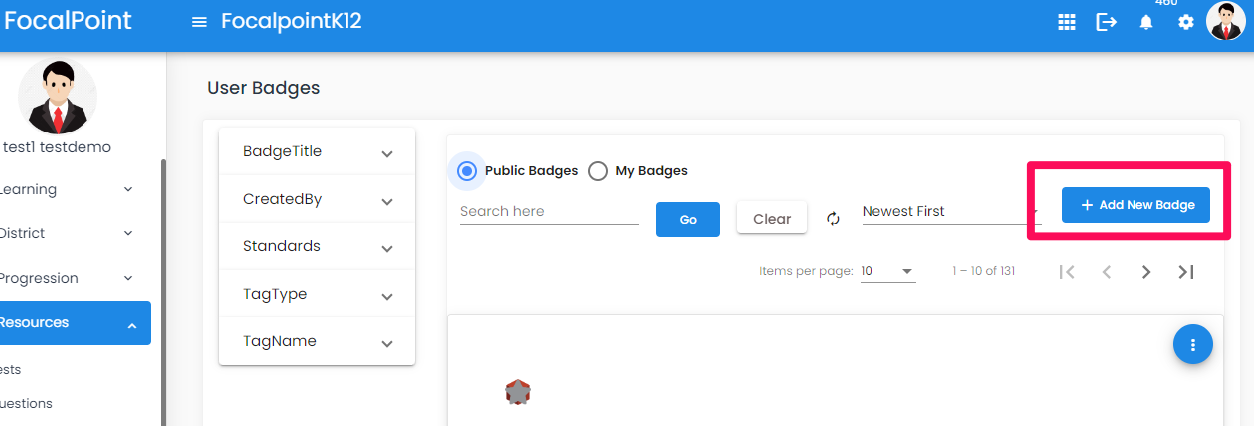Click the Add New Badge button
The image size is (1254, 426).
pos(1136,204)
